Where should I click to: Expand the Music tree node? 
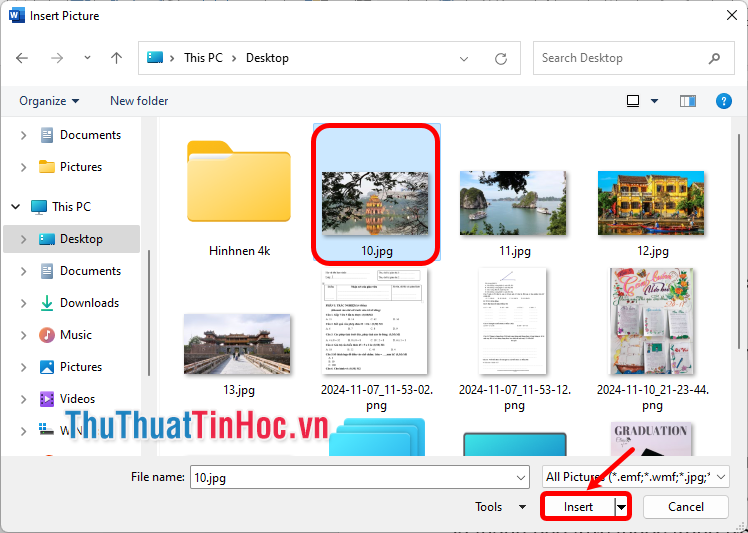point(23,335)
